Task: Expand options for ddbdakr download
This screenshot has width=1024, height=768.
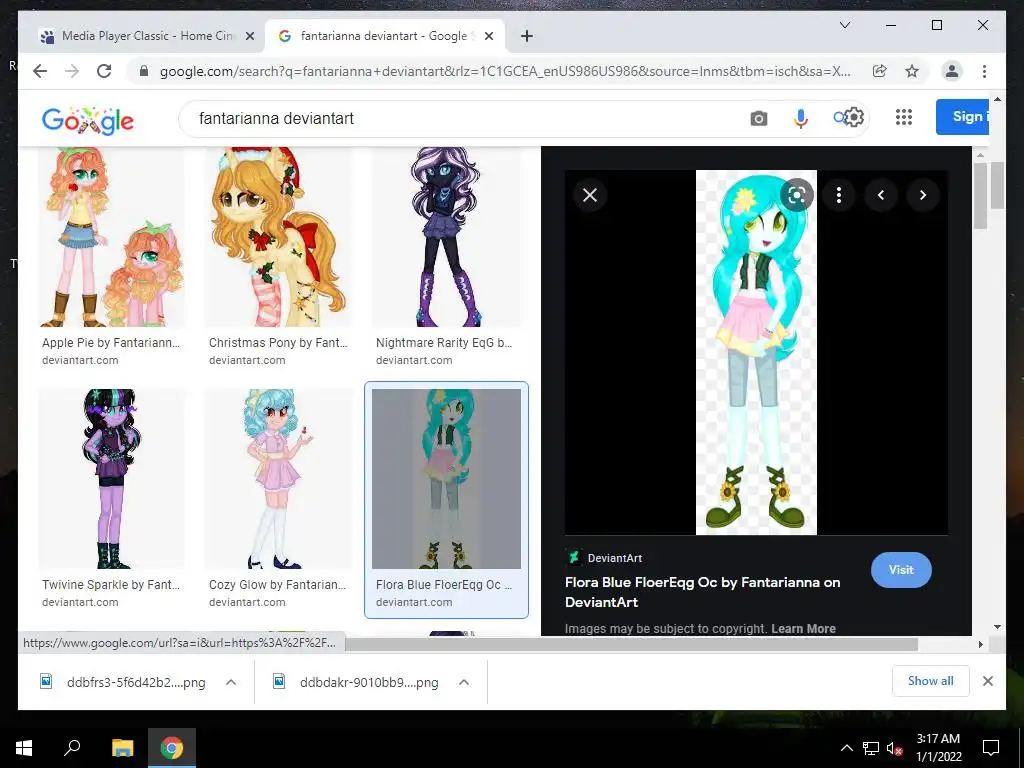Action: (464, 682)
